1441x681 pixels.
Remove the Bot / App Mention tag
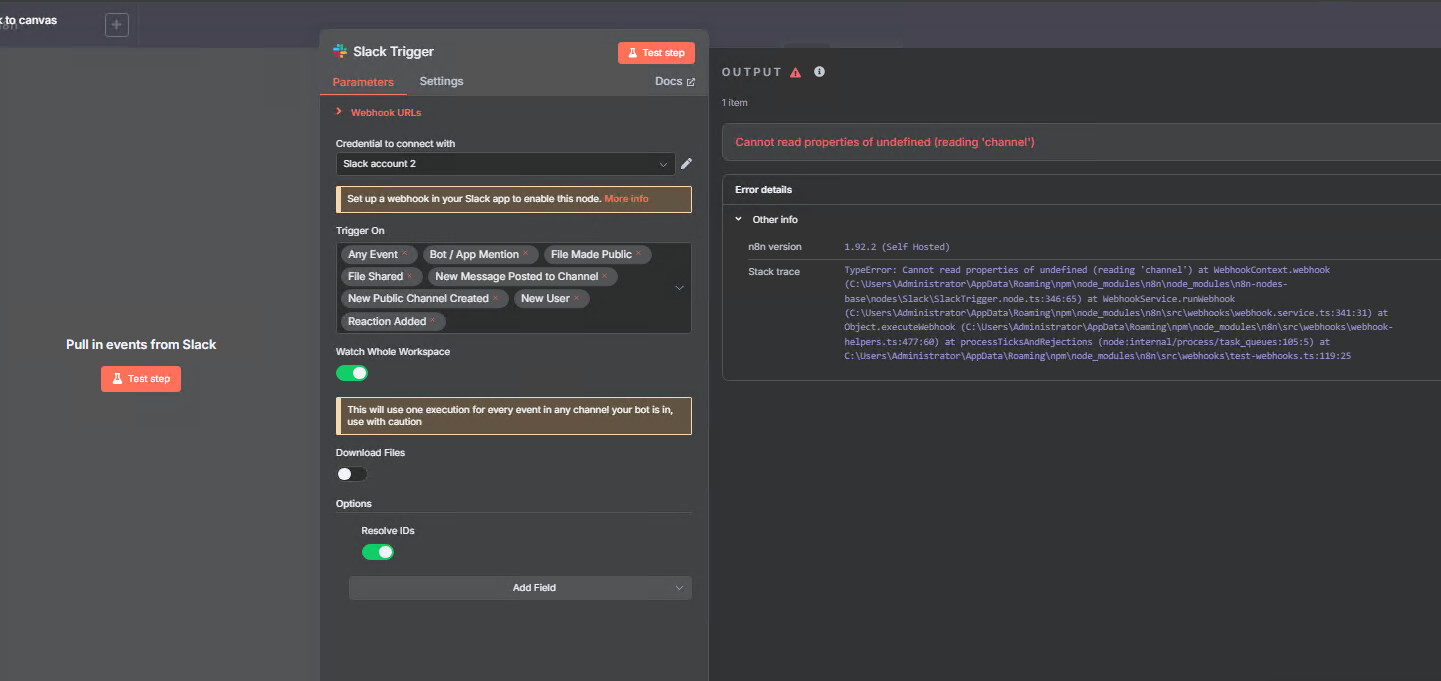pos(526,254)
